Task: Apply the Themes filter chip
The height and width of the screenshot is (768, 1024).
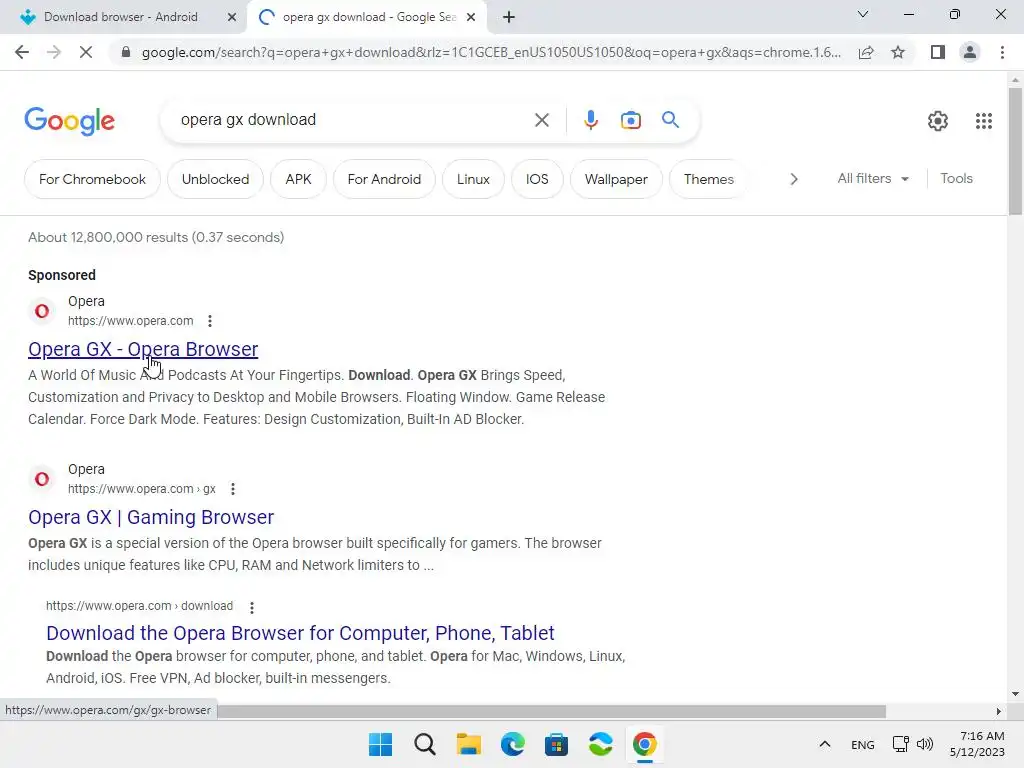Action: click(709, 179)
